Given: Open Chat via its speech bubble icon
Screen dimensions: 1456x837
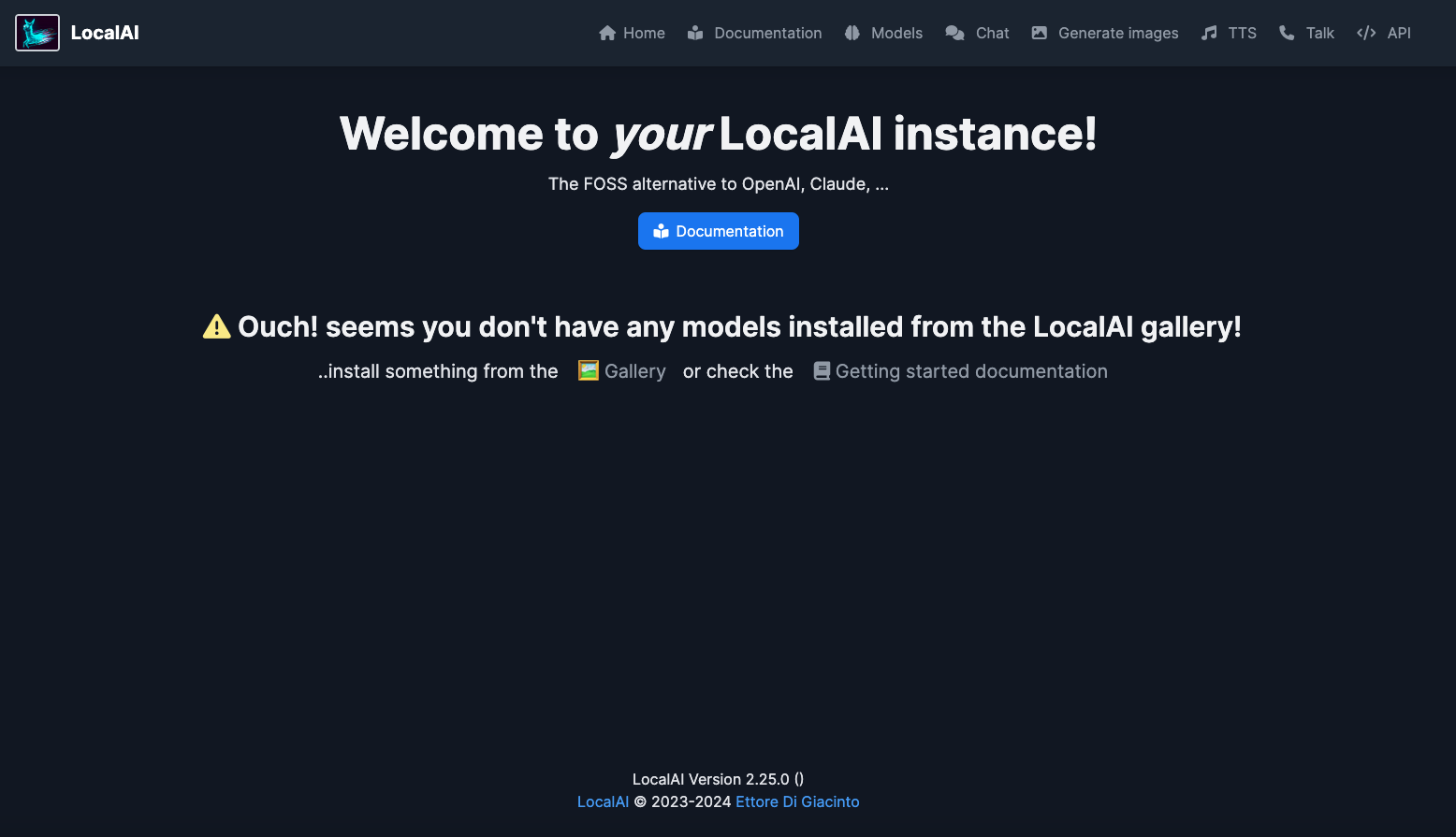Looking at the screenshot, I should pyautogui.click(x=954, y=32).
